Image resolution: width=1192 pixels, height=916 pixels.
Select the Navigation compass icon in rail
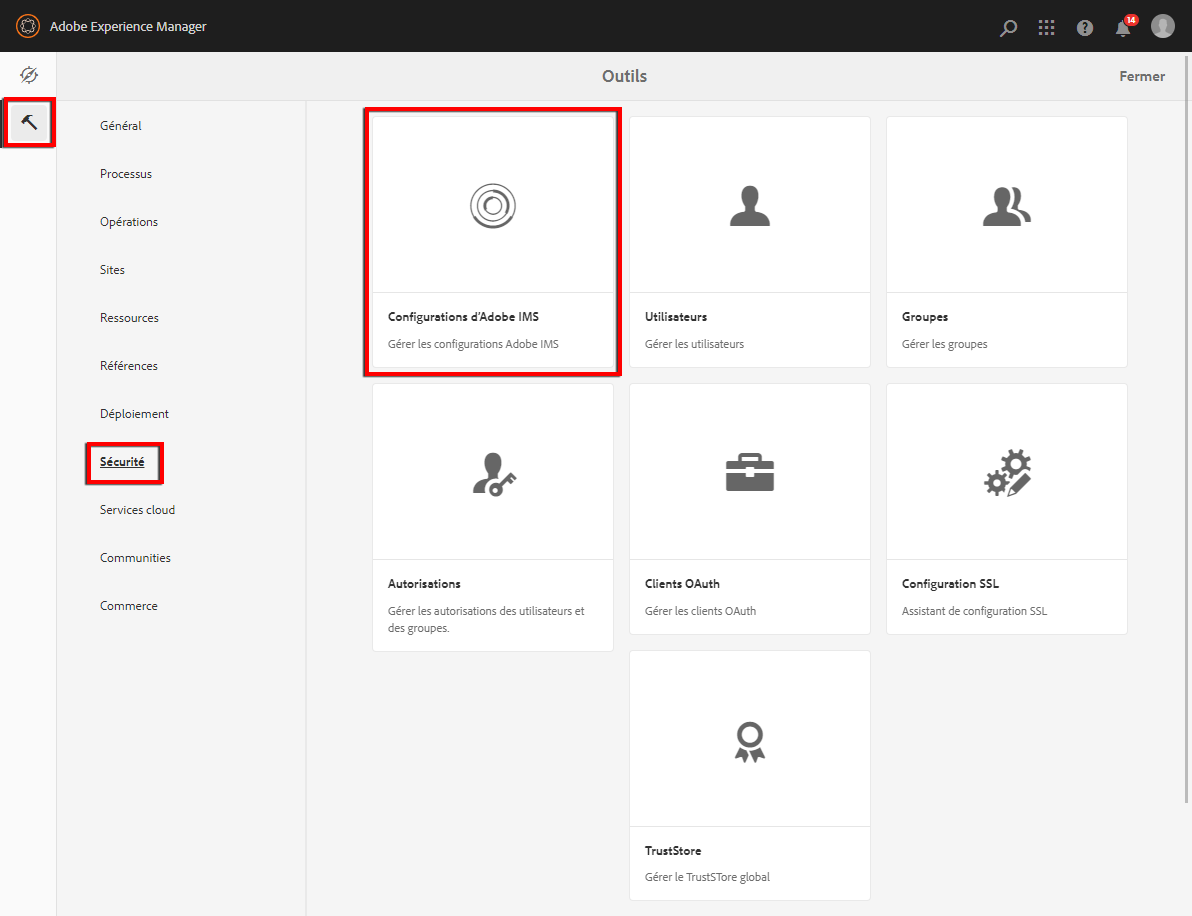pyautogui.click(x=29, y=74)
